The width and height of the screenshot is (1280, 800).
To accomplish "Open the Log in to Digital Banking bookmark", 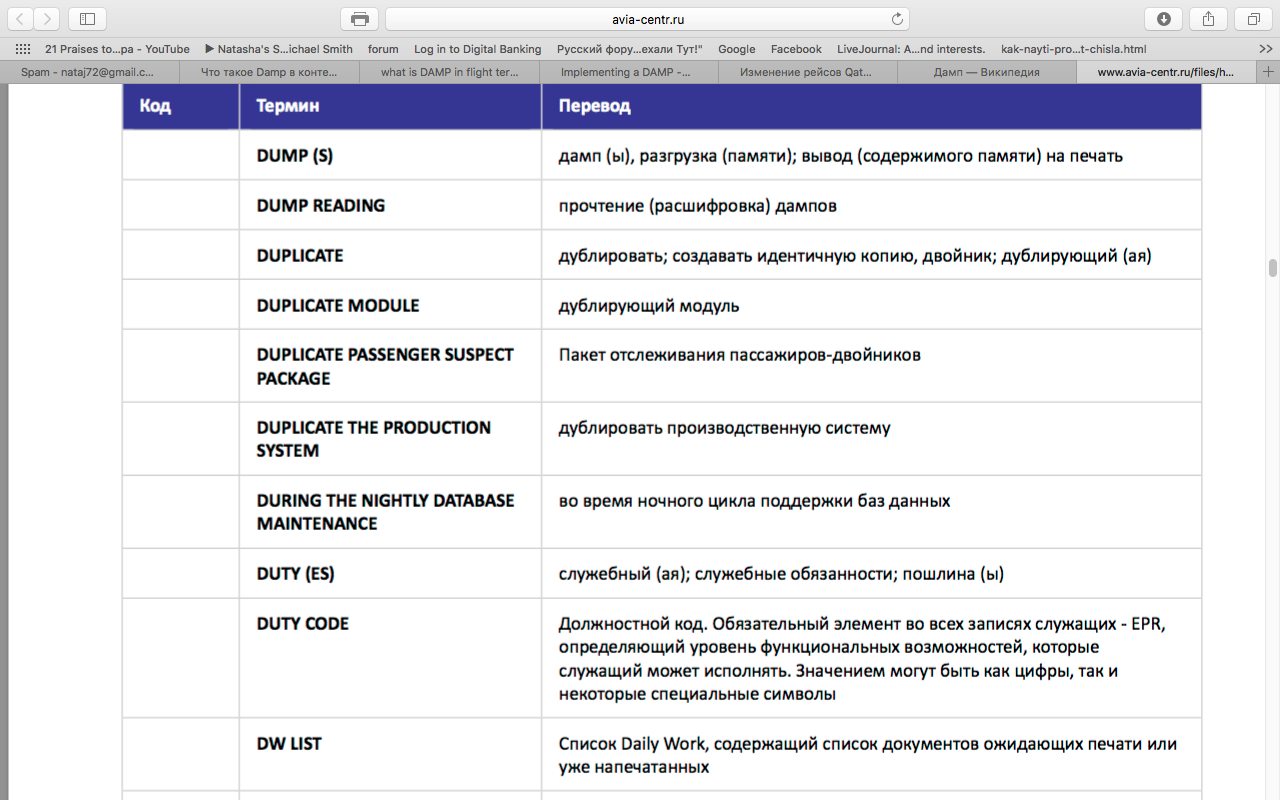I will [477, 49].
